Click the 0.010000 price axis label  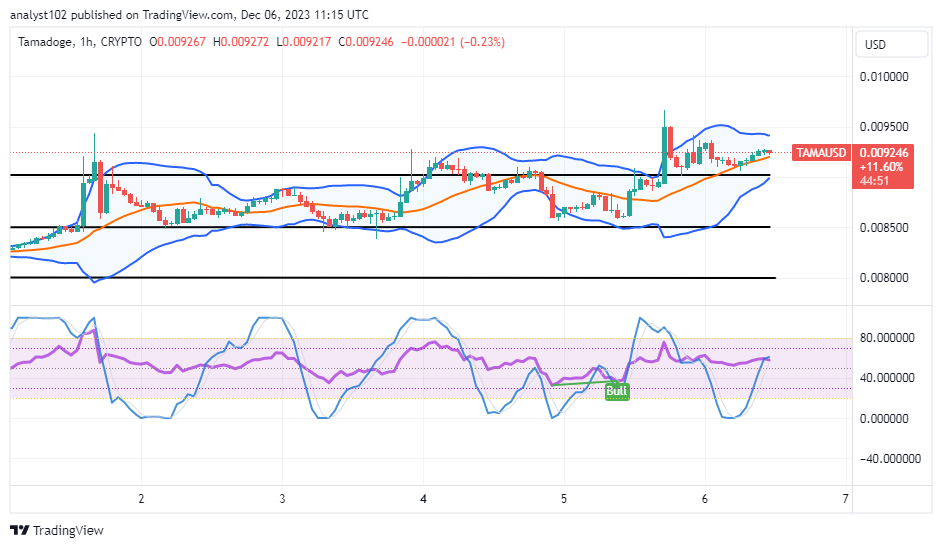point(884,77)
